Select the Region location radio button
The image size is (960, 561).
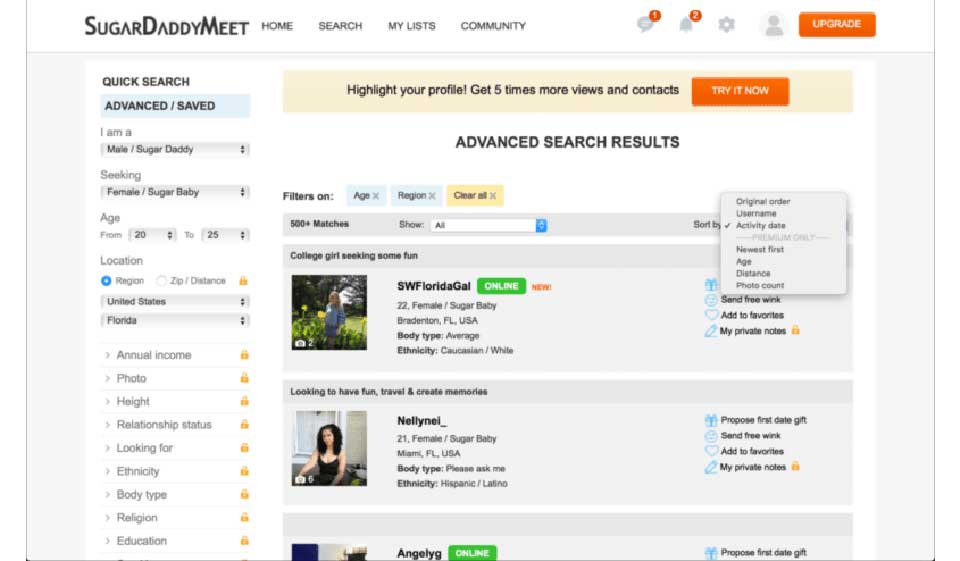[x=106, y=281]
